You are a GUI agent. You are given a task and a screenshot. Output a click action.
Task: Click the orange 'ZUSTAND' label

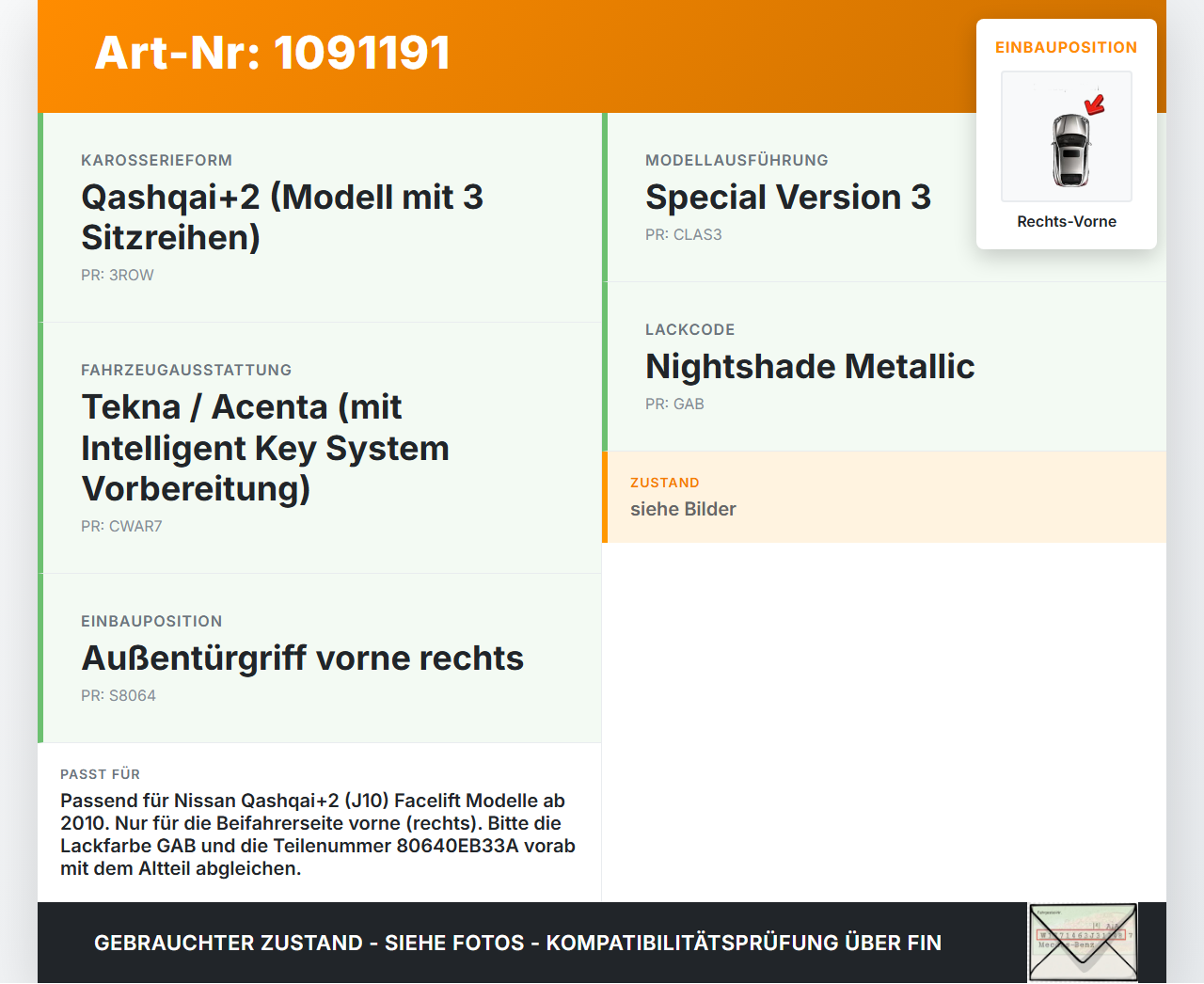pyautogui.click(x=664, y=483)
